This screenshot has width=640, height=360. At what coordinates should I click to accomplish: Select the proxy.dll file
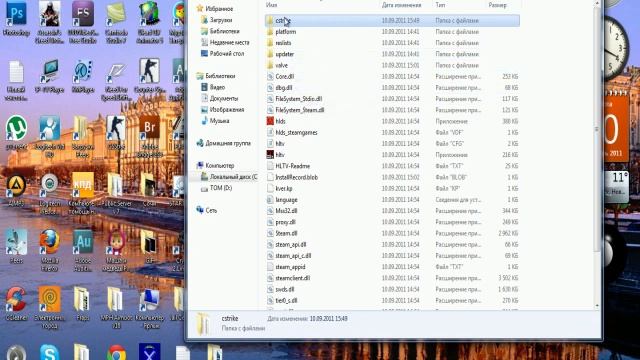click(285, 222)
